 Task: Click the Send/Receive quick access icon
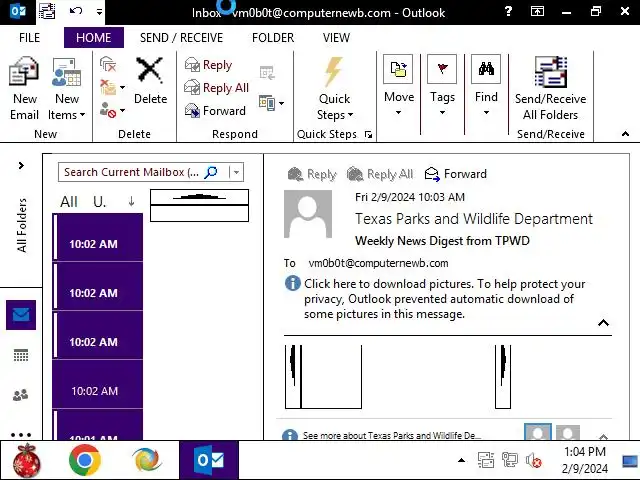tap(47, 11)
